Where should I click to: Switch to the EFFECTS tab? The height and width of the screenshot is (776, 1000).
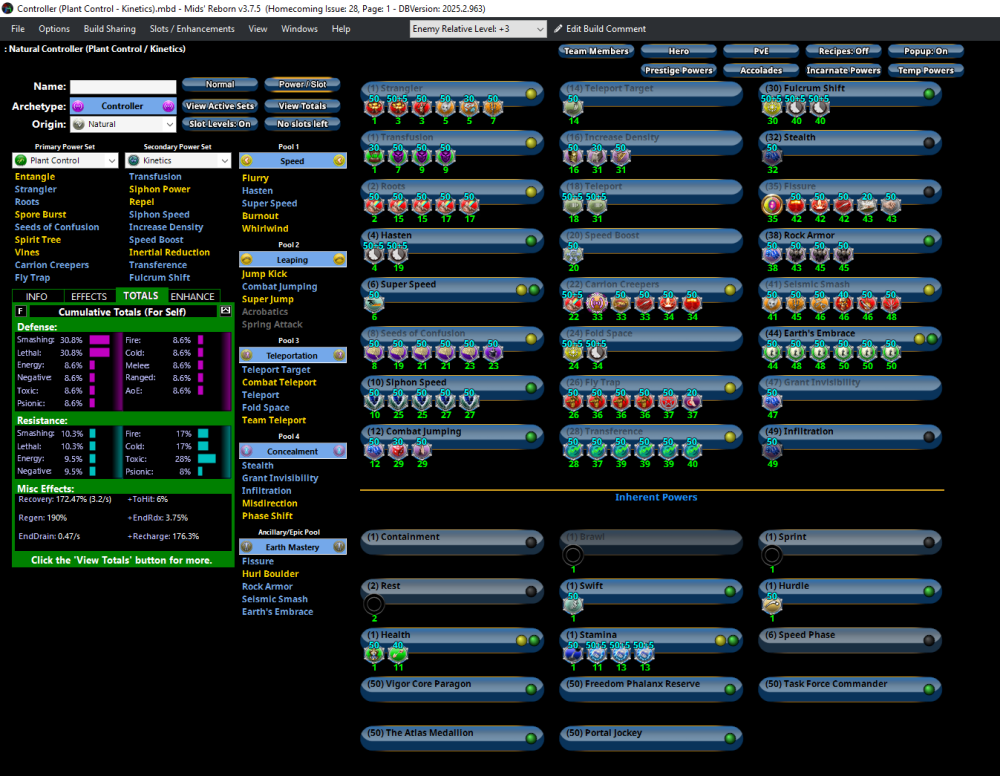tap(89, 296)
